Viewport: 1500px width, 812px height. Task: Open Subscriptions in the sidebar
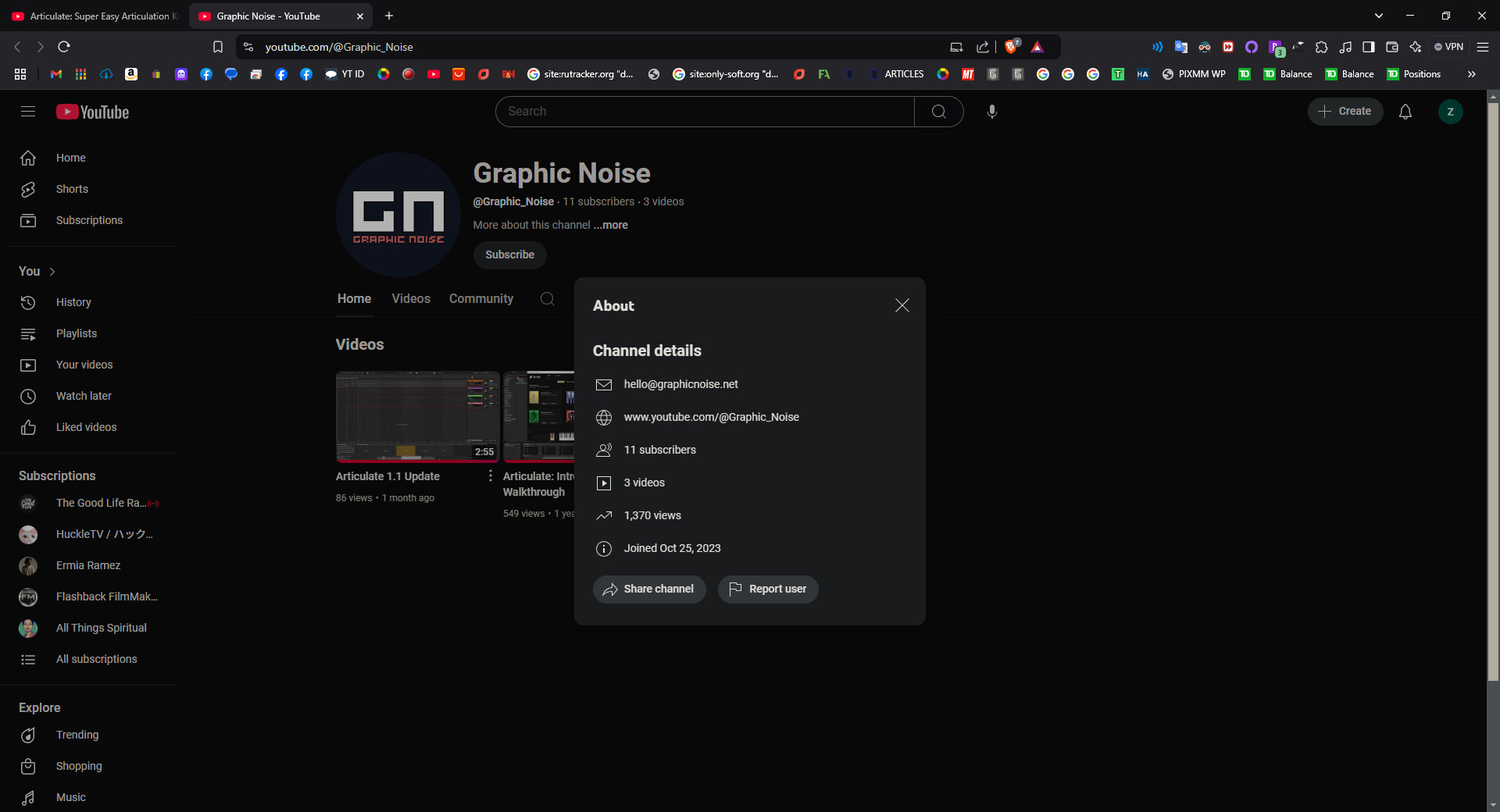94,220
